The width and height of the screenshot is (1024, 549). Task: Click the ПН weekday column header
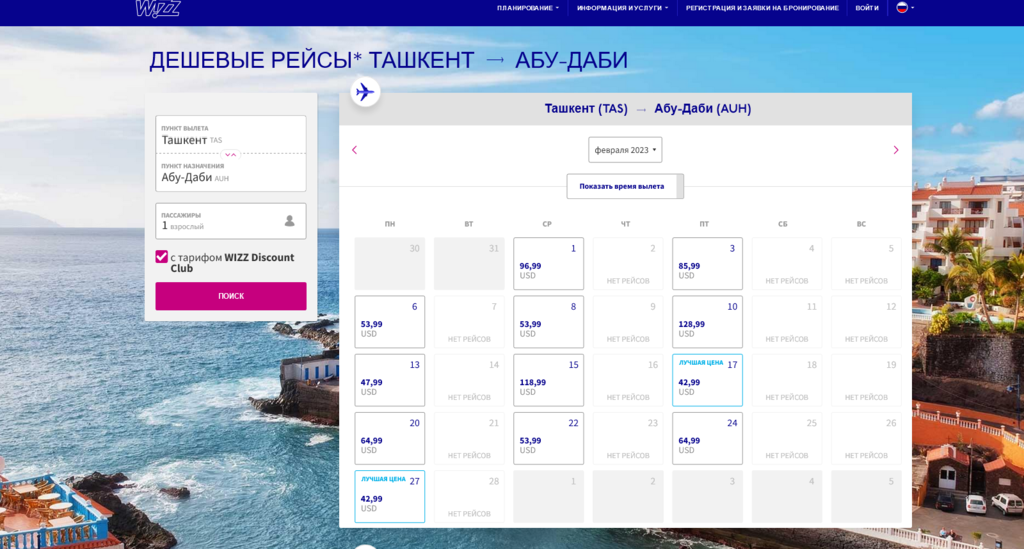[x=390, y=224]
